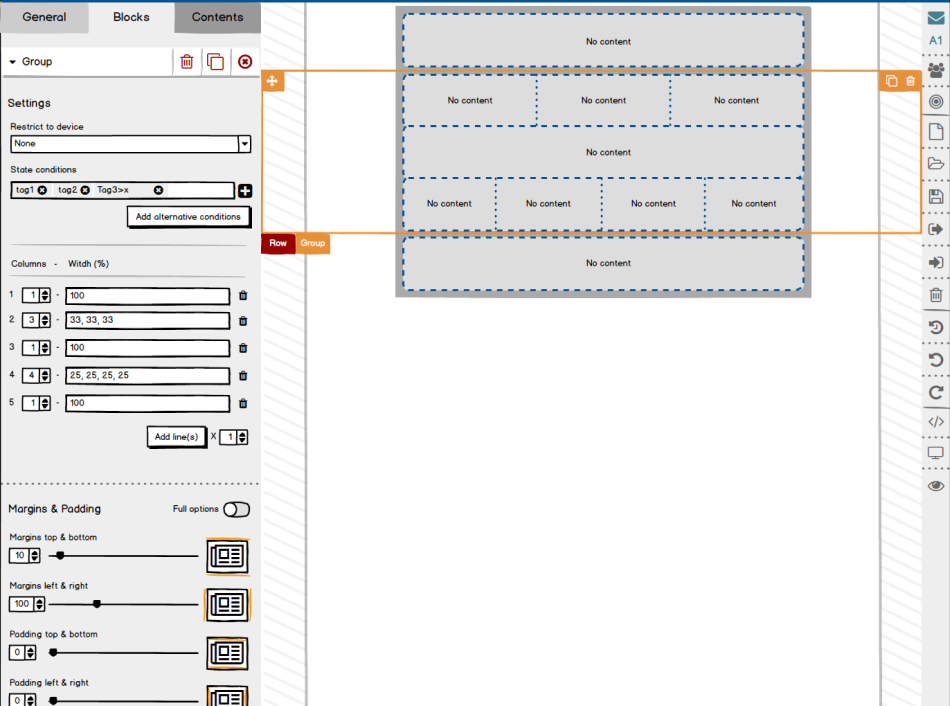Screen dimensions: 950x706
Task: Select Padding top & bottom layout thumbnail
Action: click(x=227, y=653)
